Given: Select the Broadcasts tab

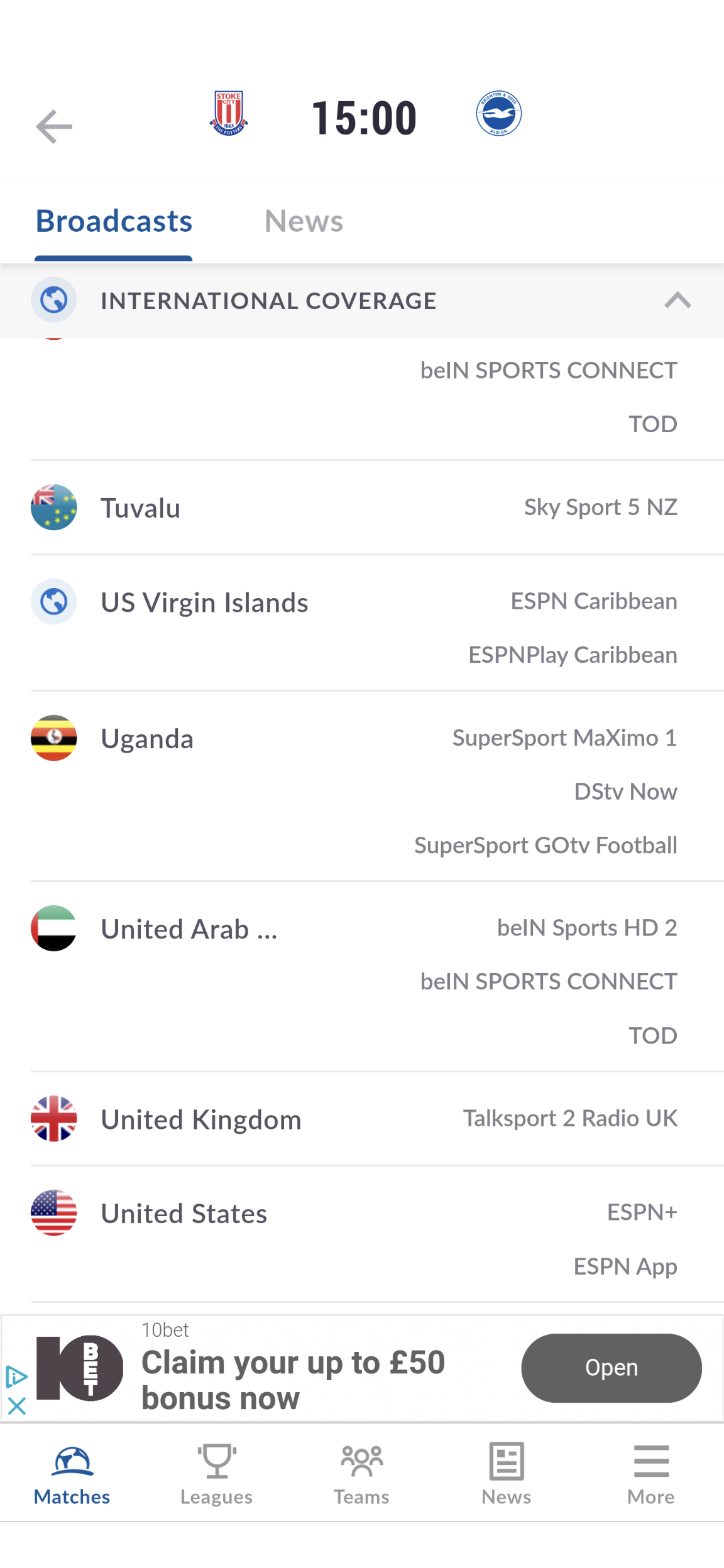Looking at the screenshot, I should tap(114, 221).
